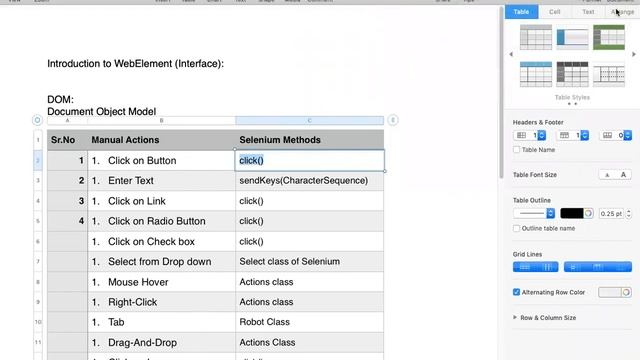The width and height of the screenshot is (640, 360).
Task: Toggle footer row grid lines
Action: [621, 267]
